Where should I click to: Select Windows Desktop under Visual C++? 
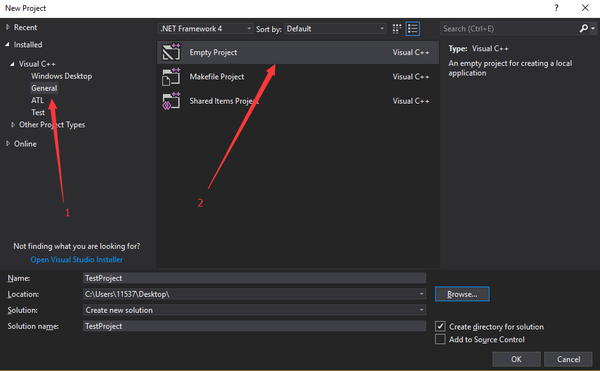tap(62, 76)
